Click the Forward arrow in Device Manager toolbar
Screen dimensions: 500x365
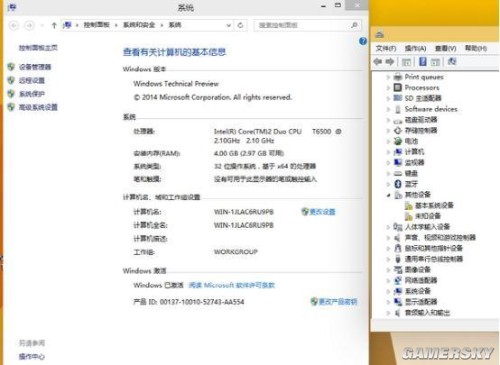point(390,62)
